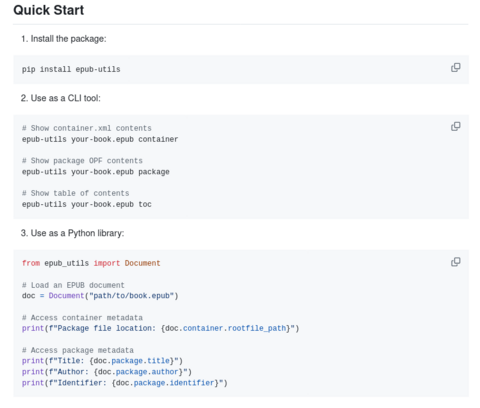Image resolution: width=480 pixels, height=408 pixels.
Task: Copy the pip install command
Action: click(455, 68)
